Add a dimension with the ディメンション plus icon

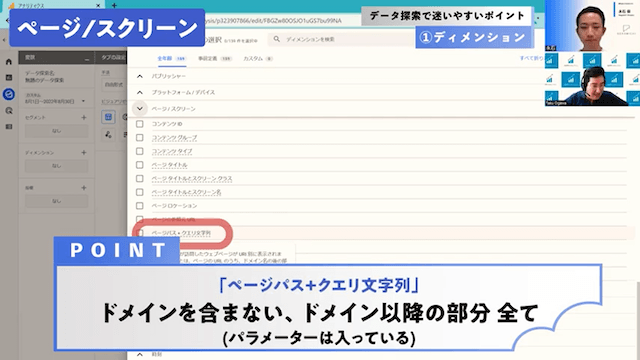(84, 153)
